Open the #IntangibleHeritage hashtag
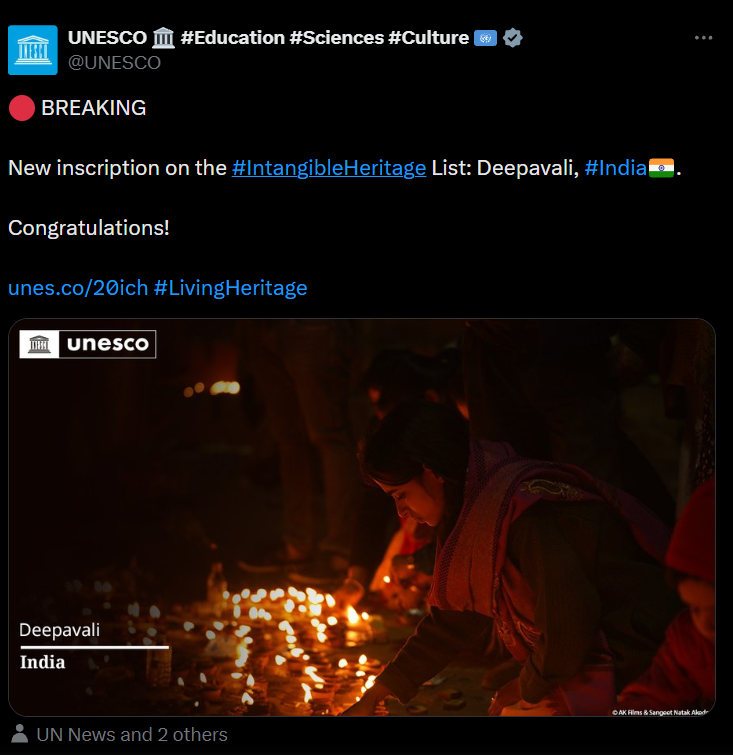The height and width of the screenshot is (755, 733). pos(329,168)
